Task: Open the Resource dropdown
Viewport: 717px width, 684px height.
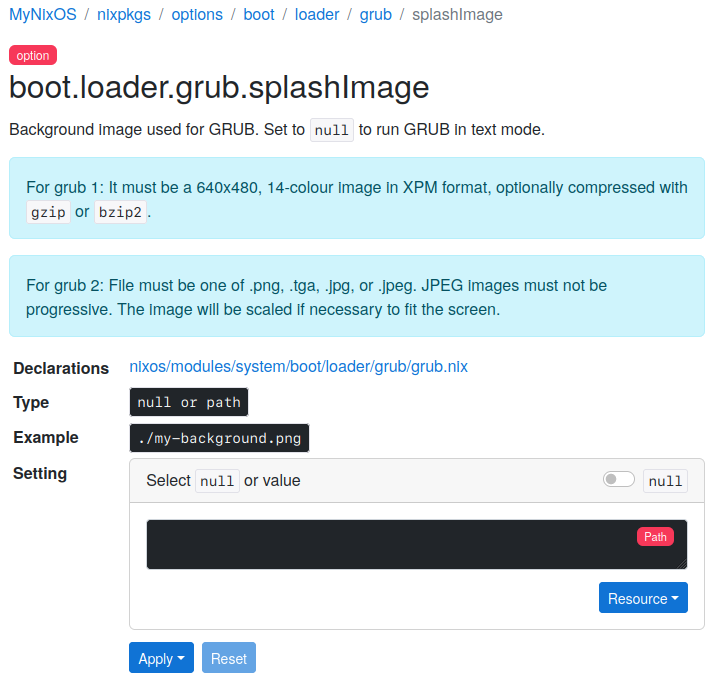Action: click(643, 598)
